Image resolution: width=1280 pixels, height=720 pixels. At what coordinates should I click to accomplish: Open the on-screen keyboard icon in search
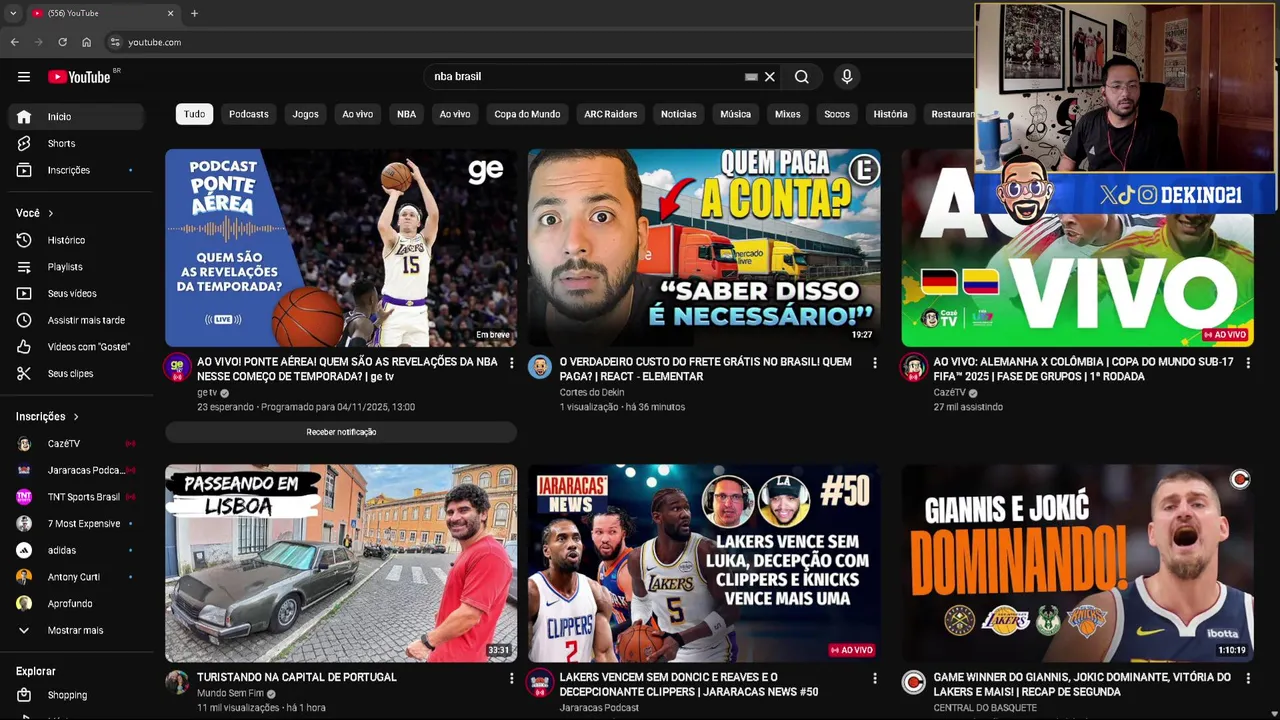coord(751,77)
